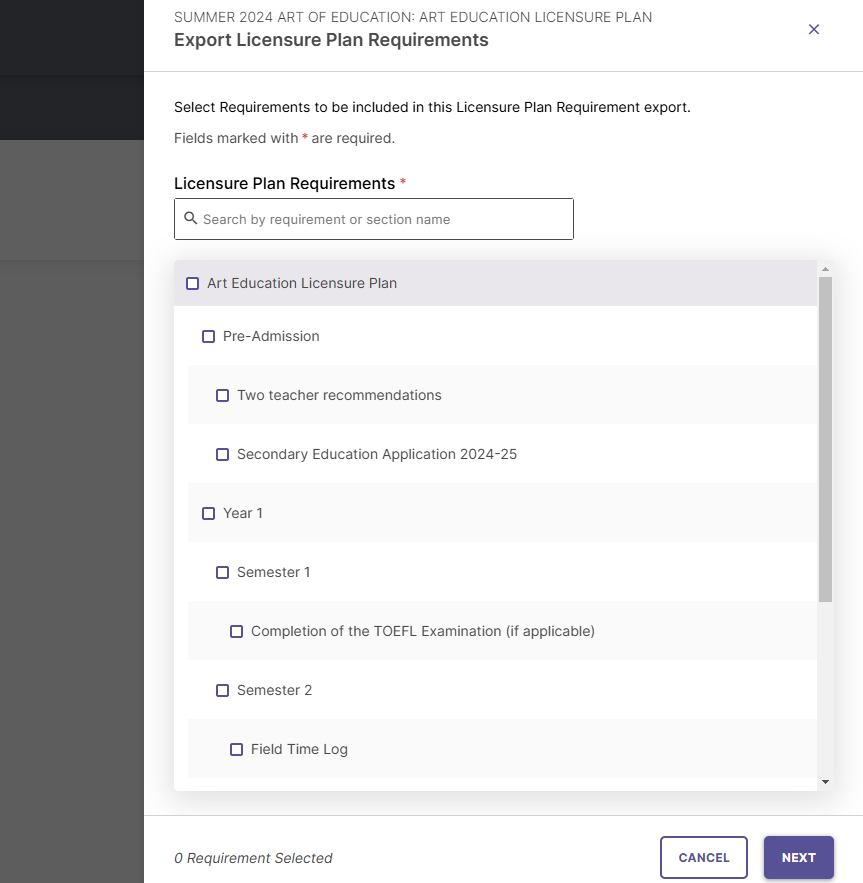
Task: Check the Art Education Licensure Plan checkbox
Action: 193,283
